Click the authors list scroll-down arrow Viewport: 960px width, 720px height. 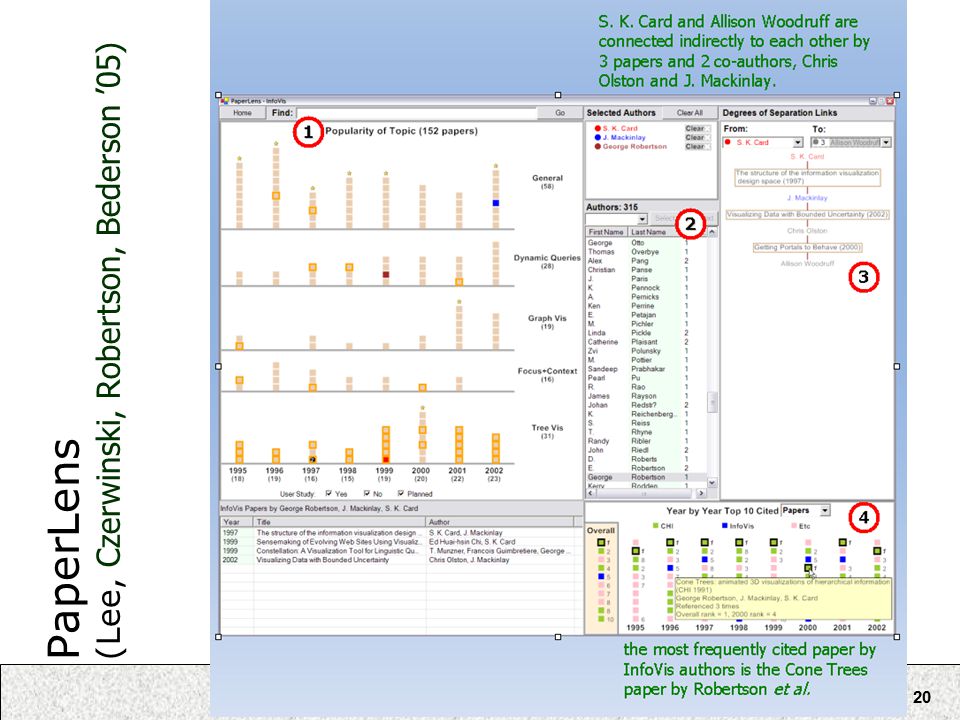(712, 482)
